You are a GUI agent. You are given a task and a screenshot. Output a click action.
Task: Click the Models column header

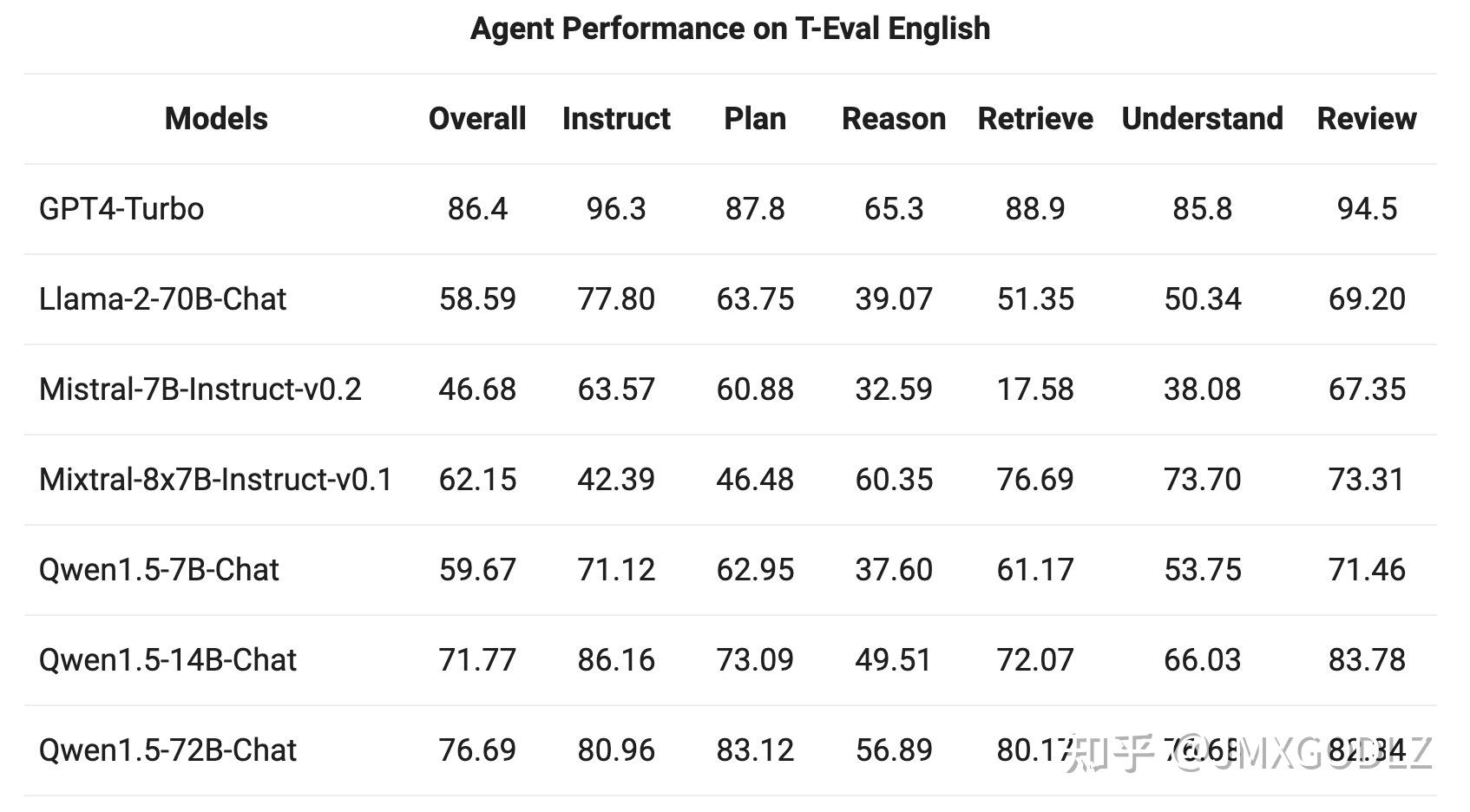point(216,119)
